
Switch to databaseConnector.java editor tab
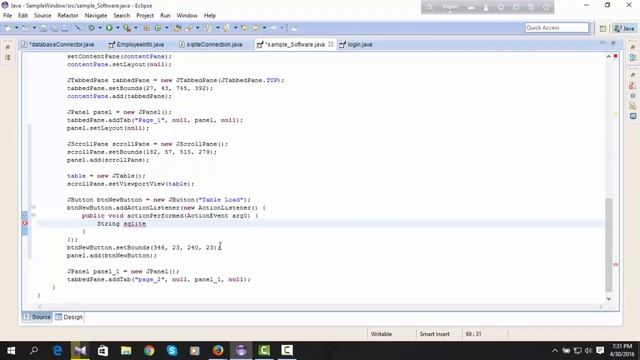(x=58, y=44)
